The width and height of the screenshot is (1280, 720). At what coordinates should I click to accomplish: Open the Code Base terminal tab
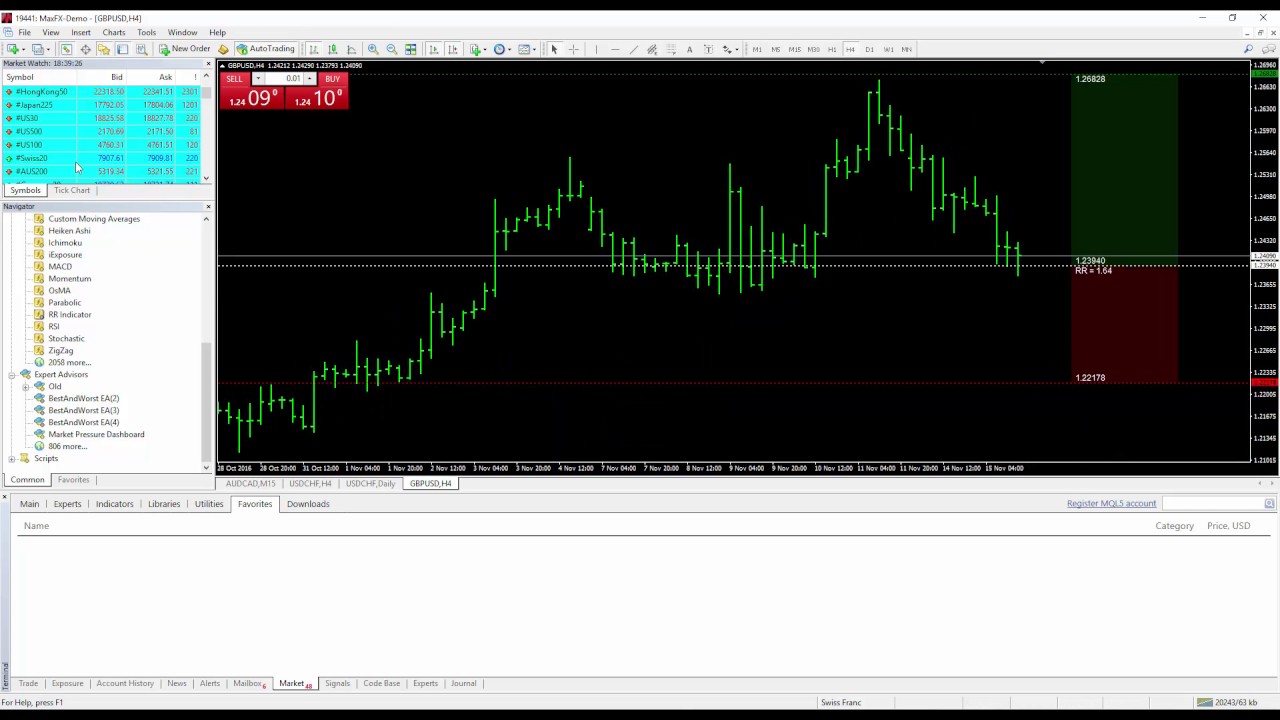(381, 683)
